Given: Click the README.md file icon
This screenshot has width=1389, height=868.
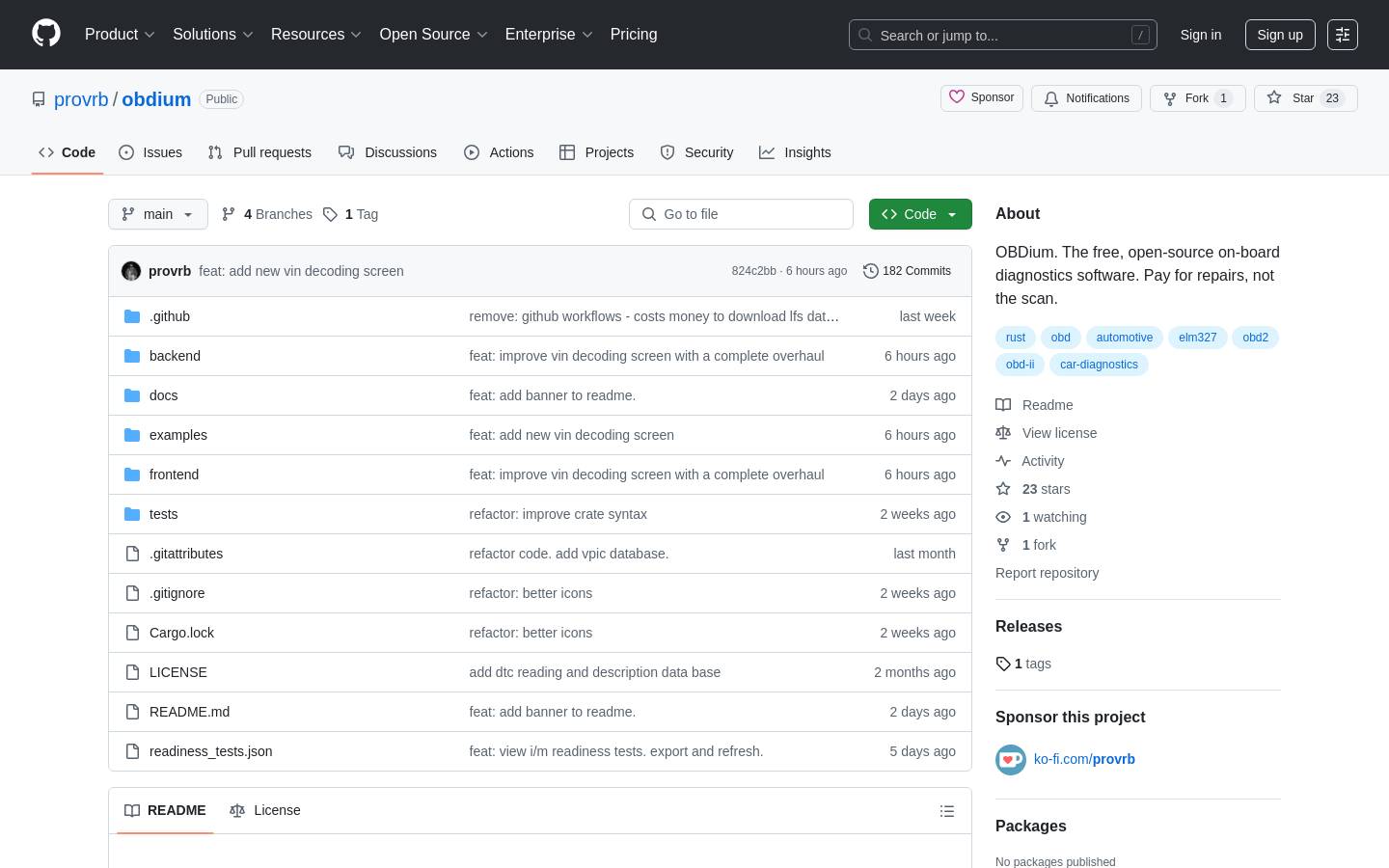Looking at the screenshot, I should pyautogui.click(x=132, y=712).
